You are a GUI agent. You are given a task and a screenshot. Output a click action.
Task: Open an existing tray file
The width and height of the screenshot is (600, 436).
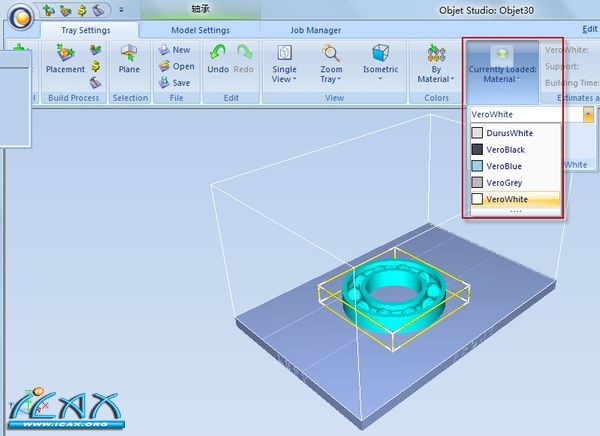click(x=176, y=66)
